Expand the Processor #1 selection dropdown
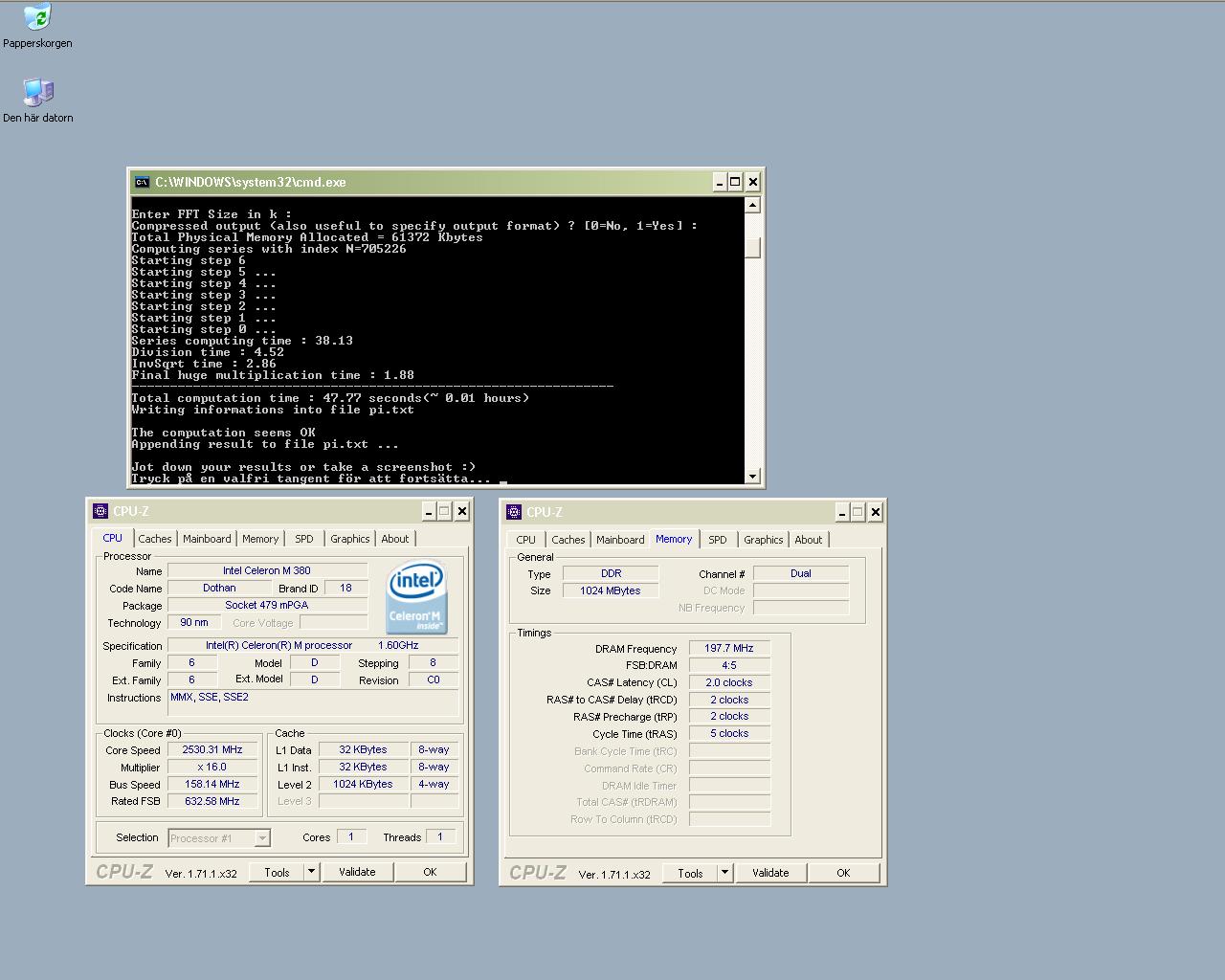Image resolution: width=1225 pixels, height=980 pixels. click(262, 838)
